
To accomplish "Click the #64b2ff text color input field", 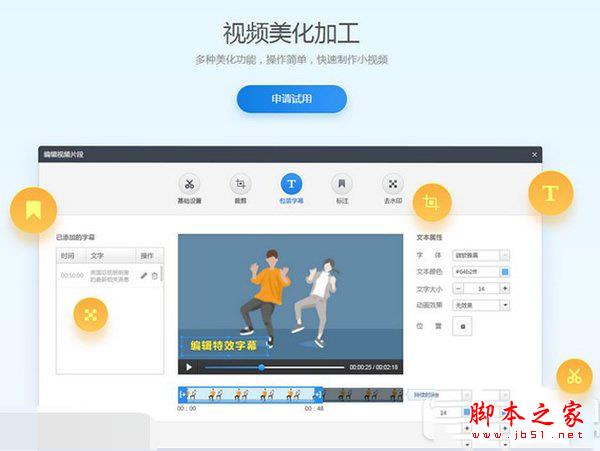I will (x=476, y=272).
